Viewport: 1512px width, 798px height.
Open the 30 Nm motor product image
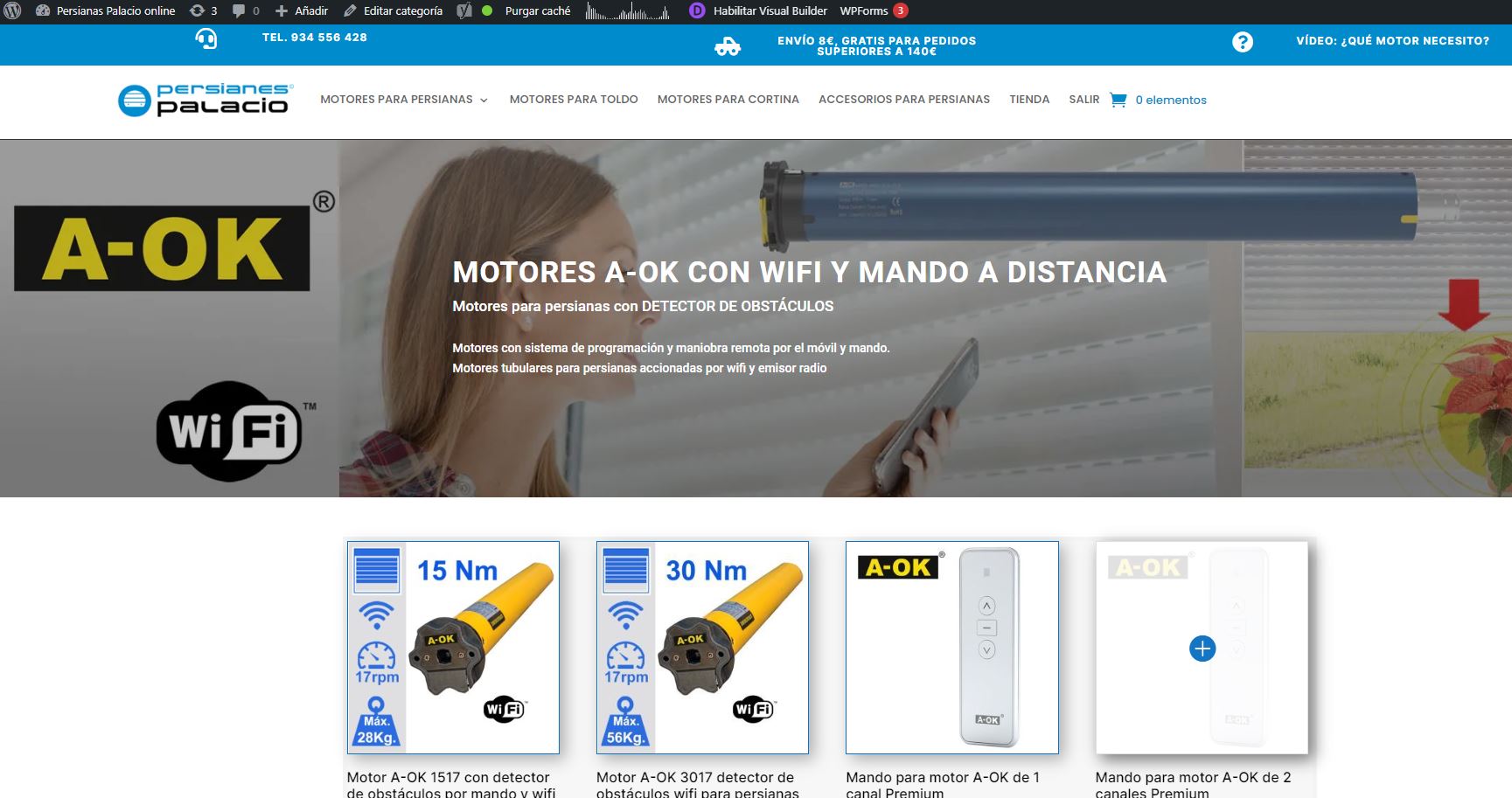tap(702, 648)
